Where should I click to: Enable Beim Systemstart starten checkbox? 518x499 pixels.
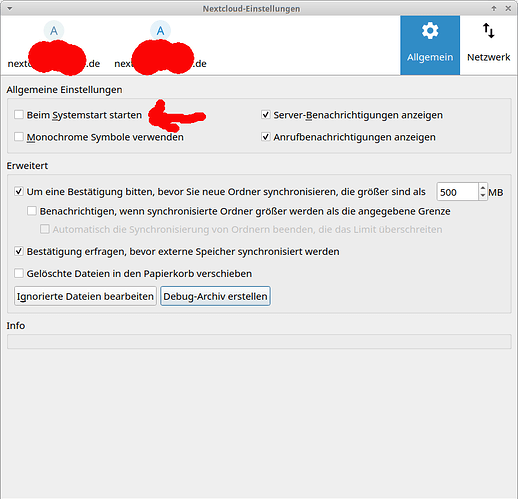coord(19,115)
